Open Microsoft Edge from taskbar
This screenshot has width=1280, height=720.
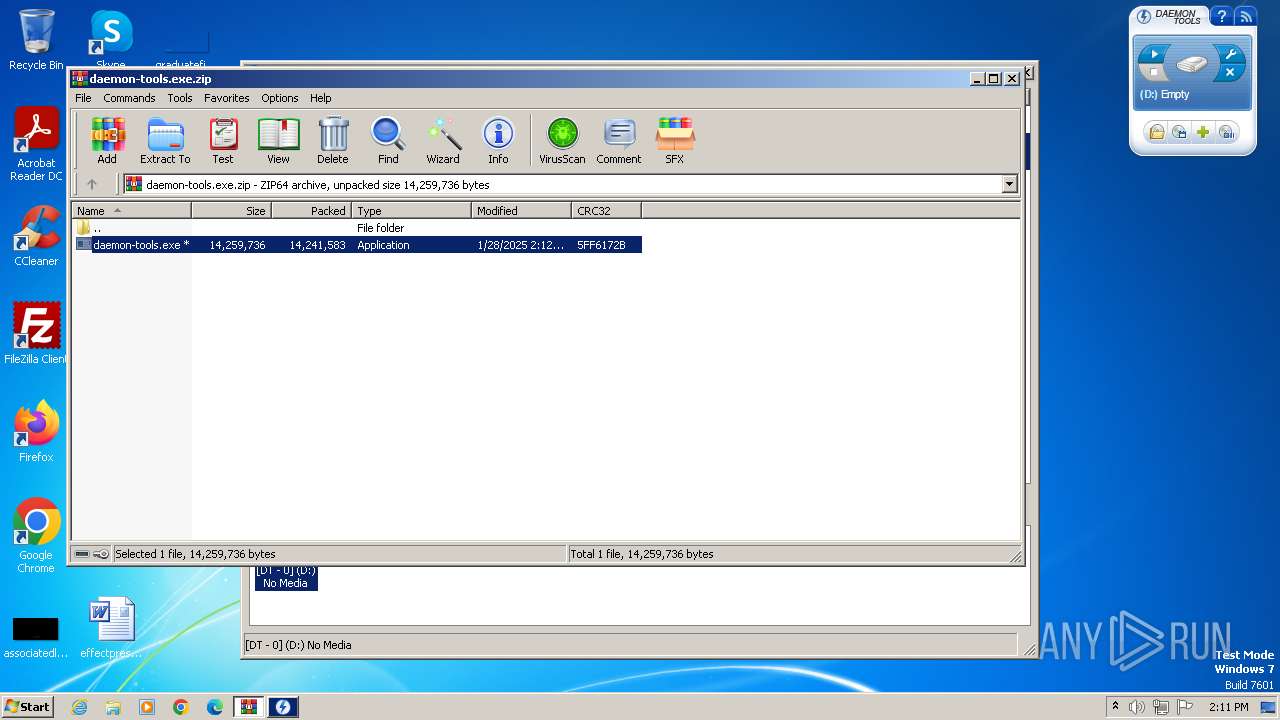click(x=214, y=707)
